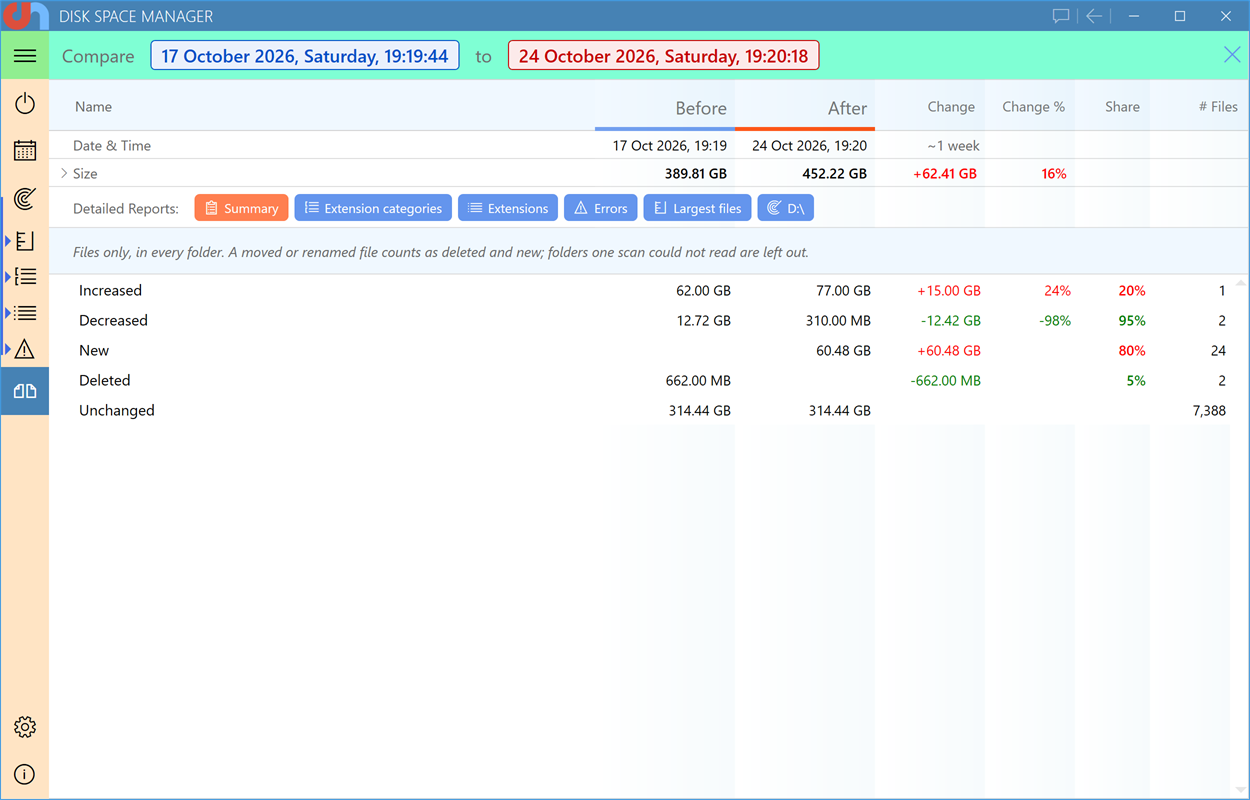Open settings gear icon

[x=25, y=727]
